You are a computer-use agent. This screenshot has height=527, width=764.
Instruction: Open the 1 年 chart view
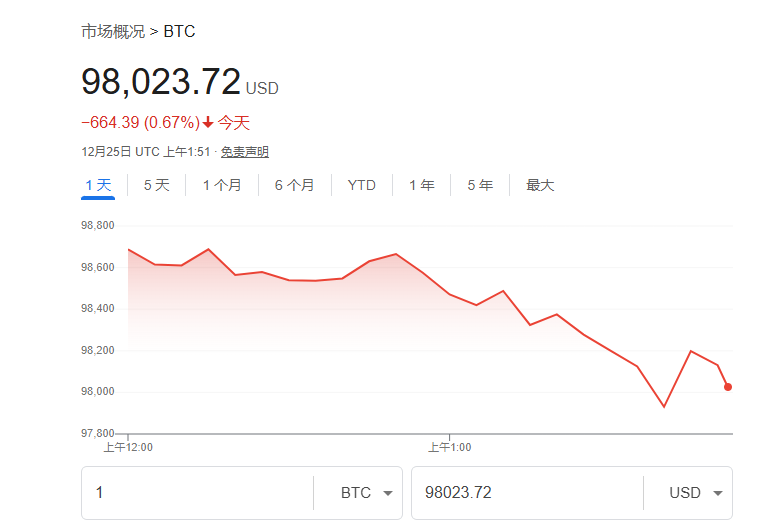tap(421, 185)
